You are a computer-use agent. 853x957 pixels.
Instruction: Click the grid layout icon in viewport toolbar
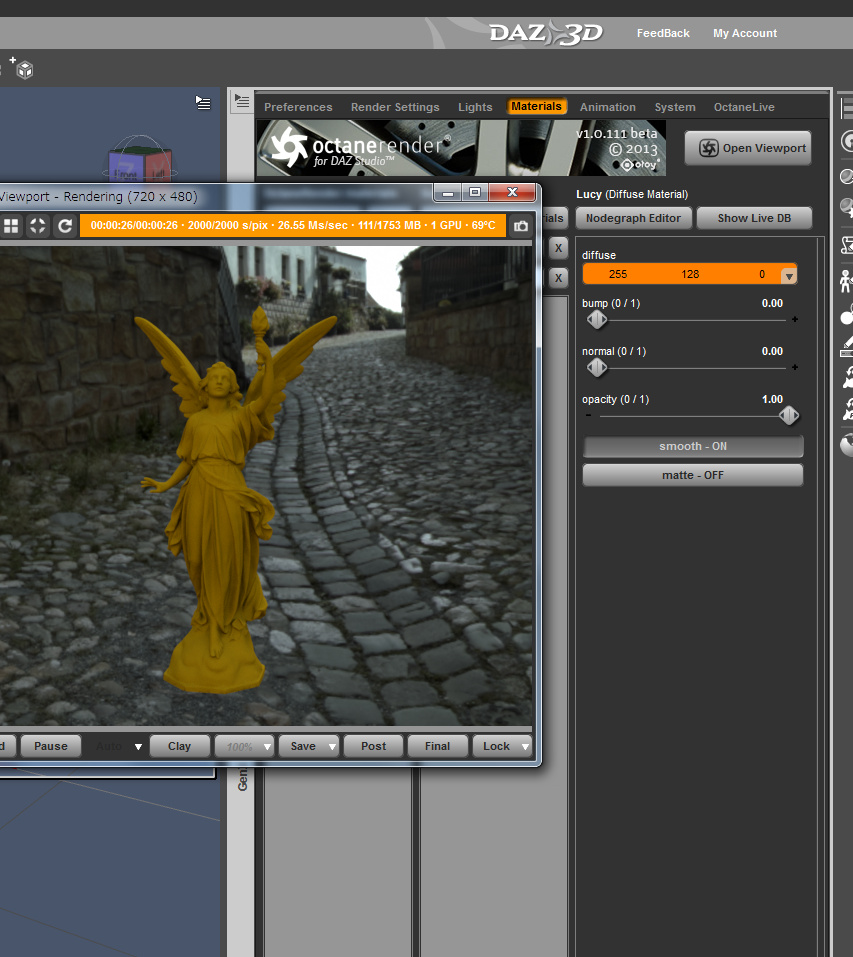point(11,226)
